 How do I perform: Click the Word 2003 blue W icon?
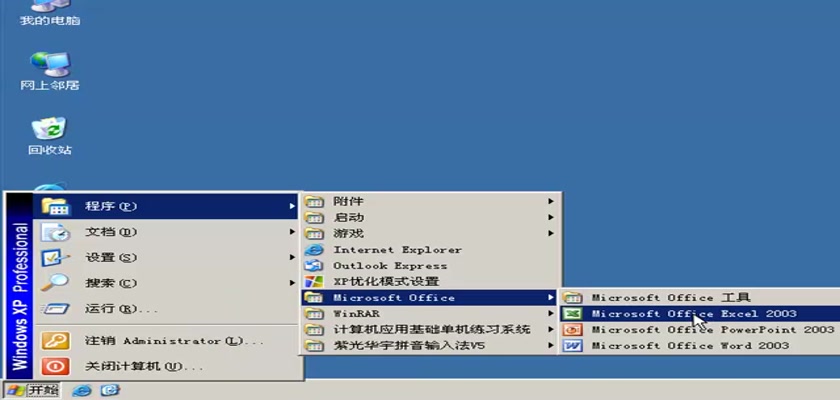[573, 346]
